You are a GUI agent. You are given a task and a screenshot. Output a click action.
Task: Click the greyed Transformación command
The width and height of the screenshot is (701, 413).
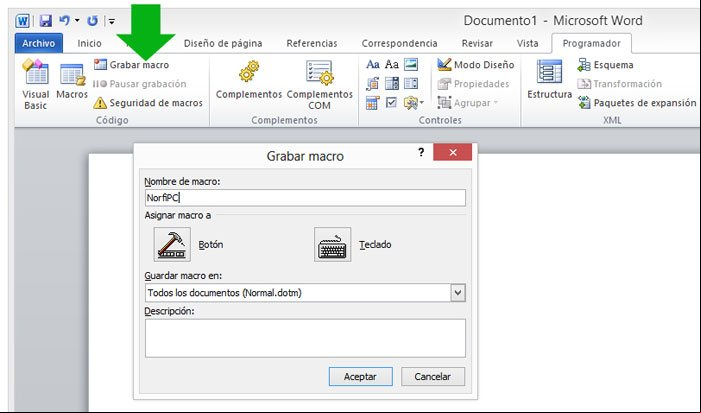[620, 84]
